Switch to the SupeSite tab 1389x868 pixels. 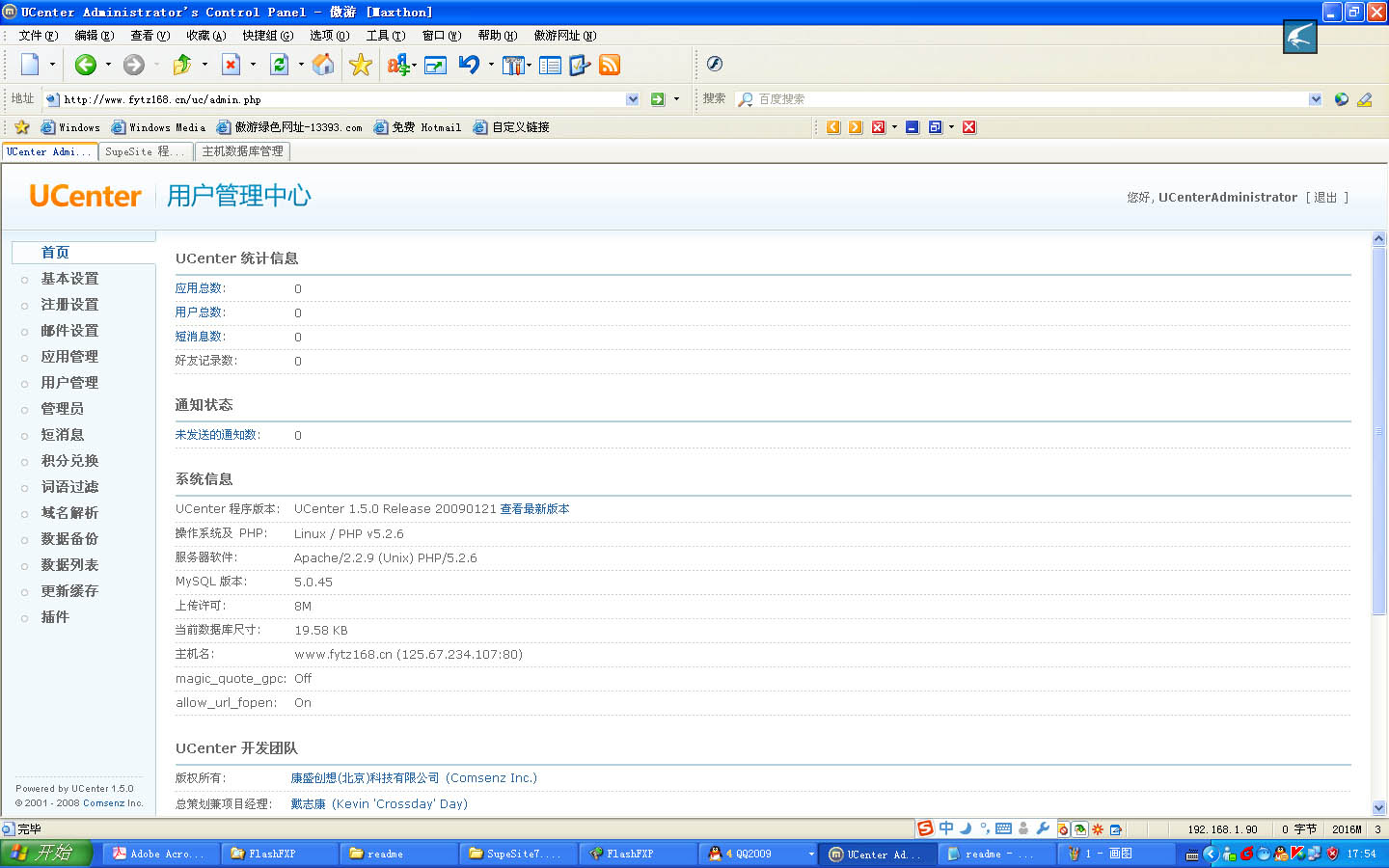click(x=144, y=151)
